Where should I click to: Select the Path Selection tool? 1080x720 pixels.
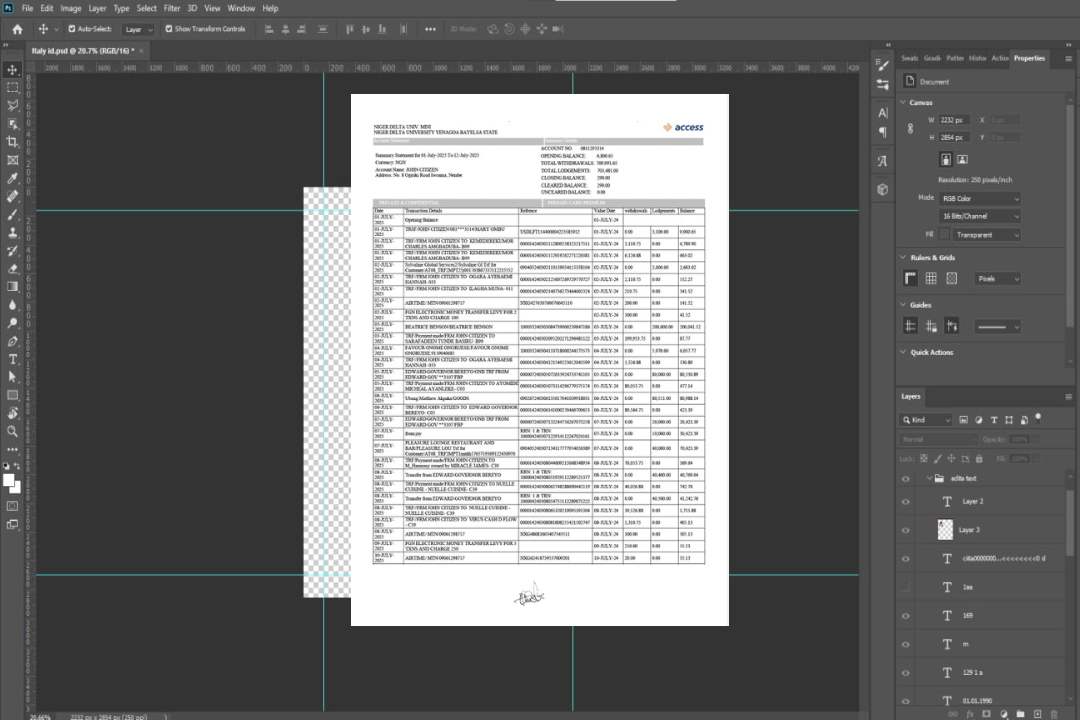(x=12, y=377)
